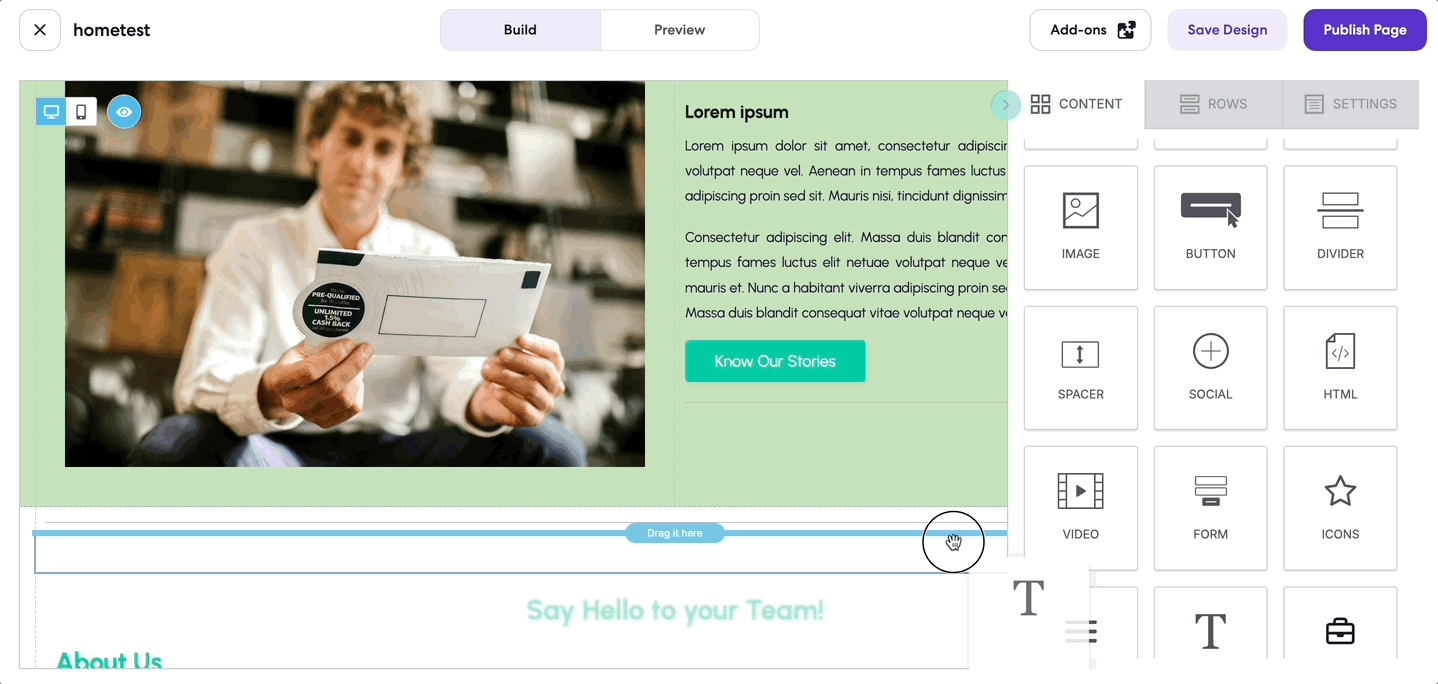Viewport: 1438px width, 684px height.
Task: Open the Add-ons menu
Action: point(1090,30)
